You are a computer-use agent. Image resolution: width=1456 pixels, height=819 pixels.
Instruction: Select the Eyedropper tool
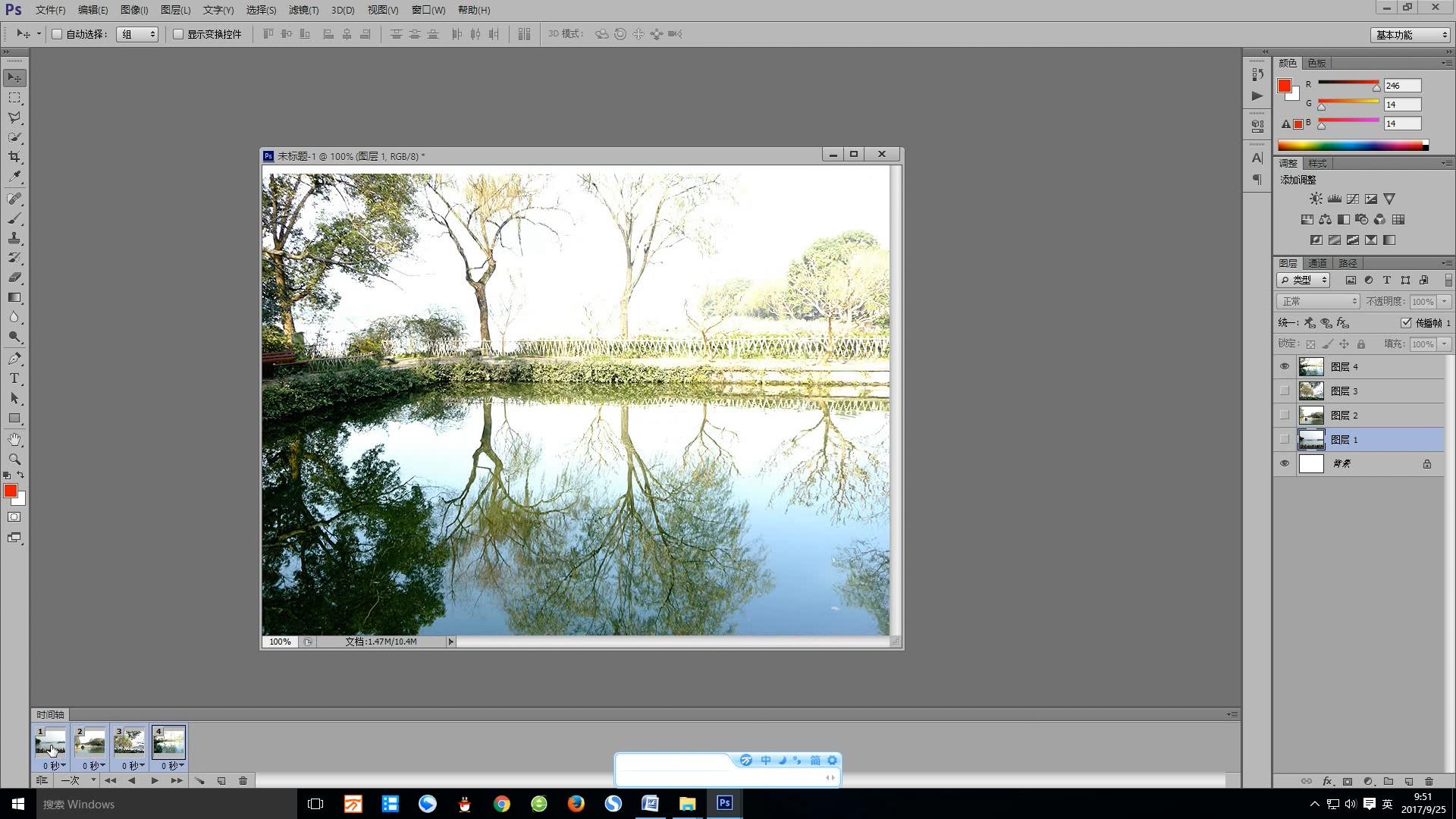point(14,177)
